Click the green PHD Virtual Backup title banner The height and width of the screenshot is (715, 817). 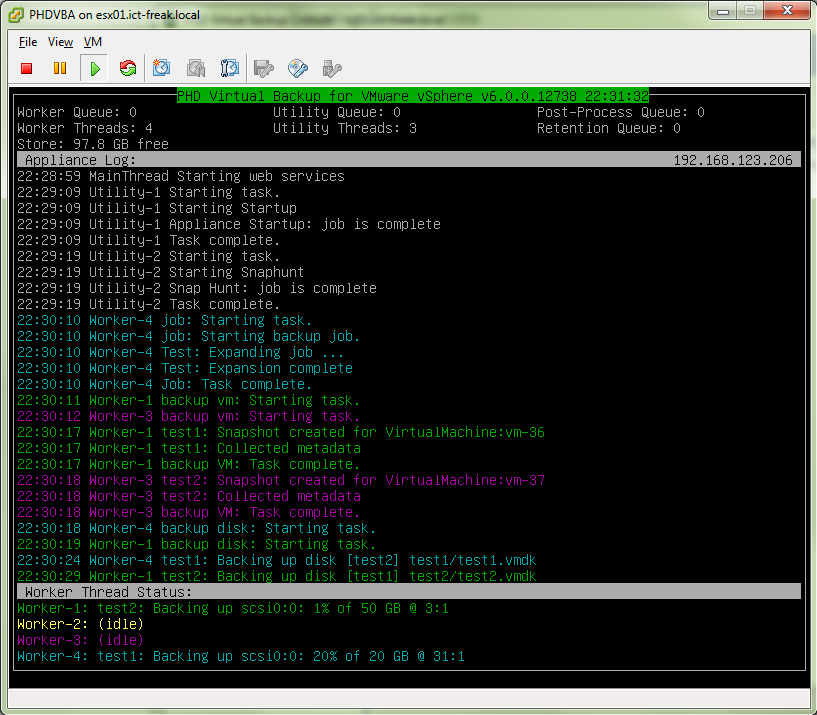coord(413,96)
